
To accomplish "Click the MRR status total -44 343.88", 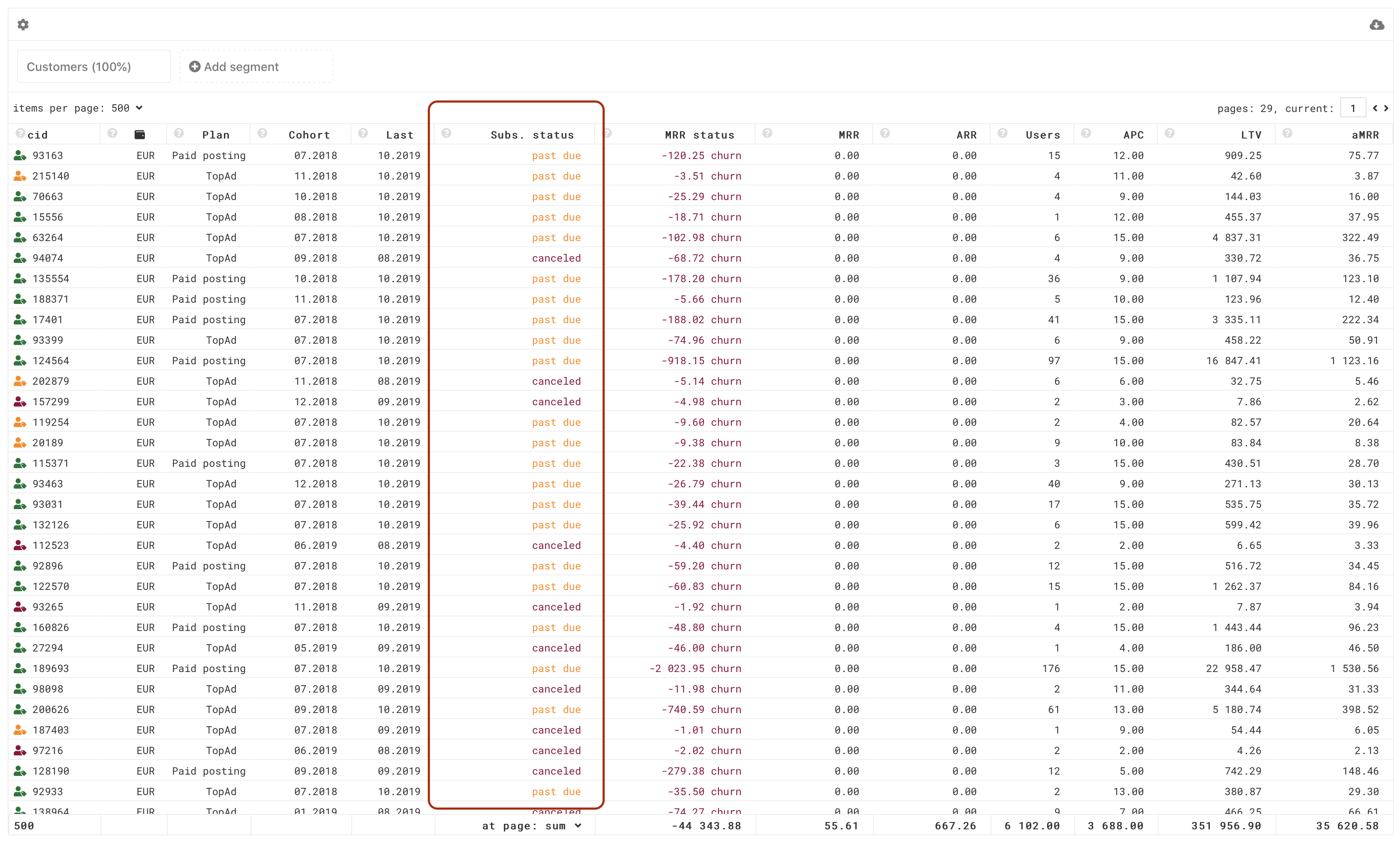I will pyautogui.click(x=706, y=825).
